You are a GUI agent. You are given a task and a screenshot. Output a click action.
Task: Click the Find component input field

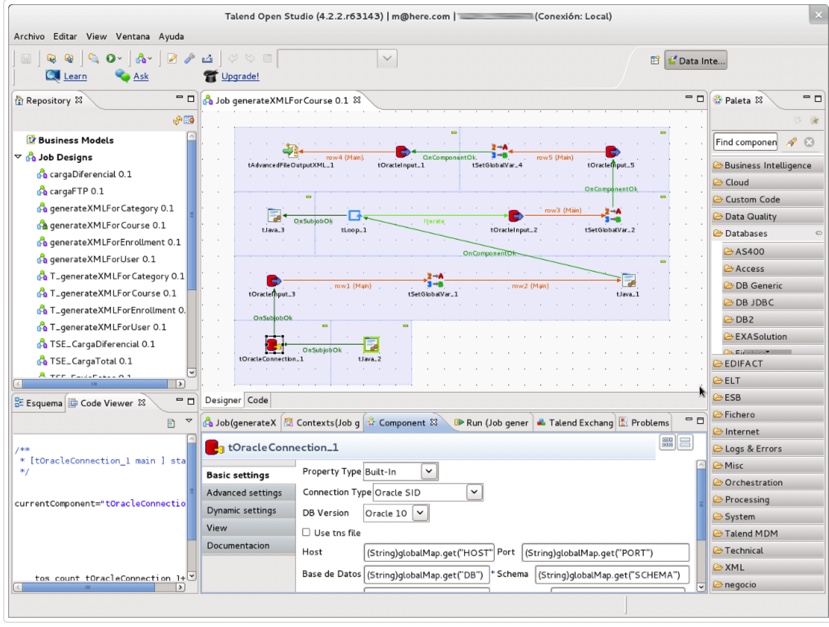click(x=745, y=142)
